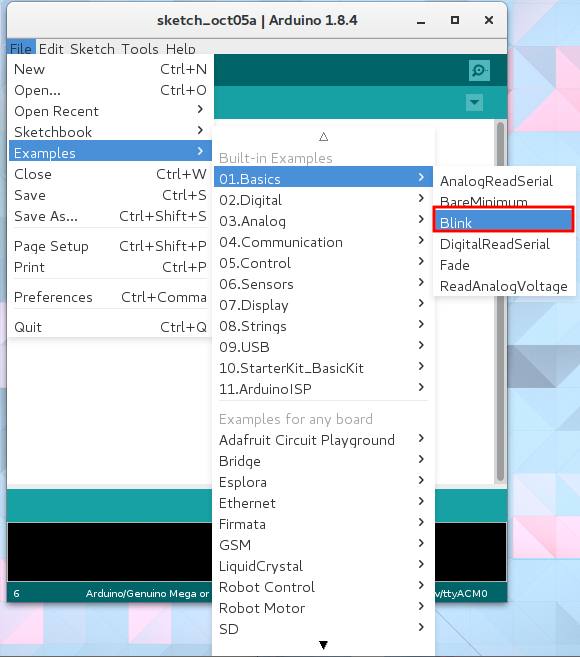Click the scroll-down triangle at list bottom
Screen dimensions: 580x657
click(323, 645)
